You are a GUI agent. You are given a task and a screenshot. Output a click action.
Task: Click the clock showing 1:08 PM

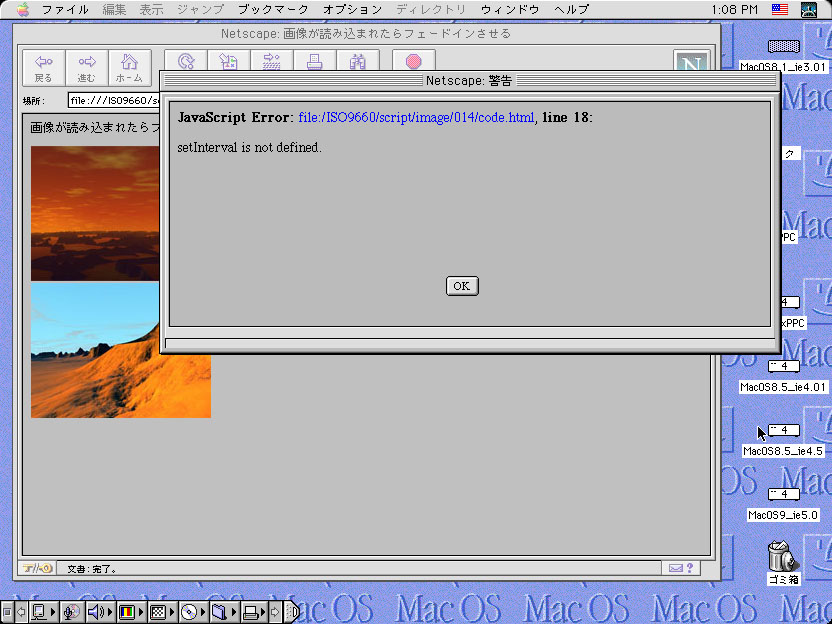[x=734, y=10]
